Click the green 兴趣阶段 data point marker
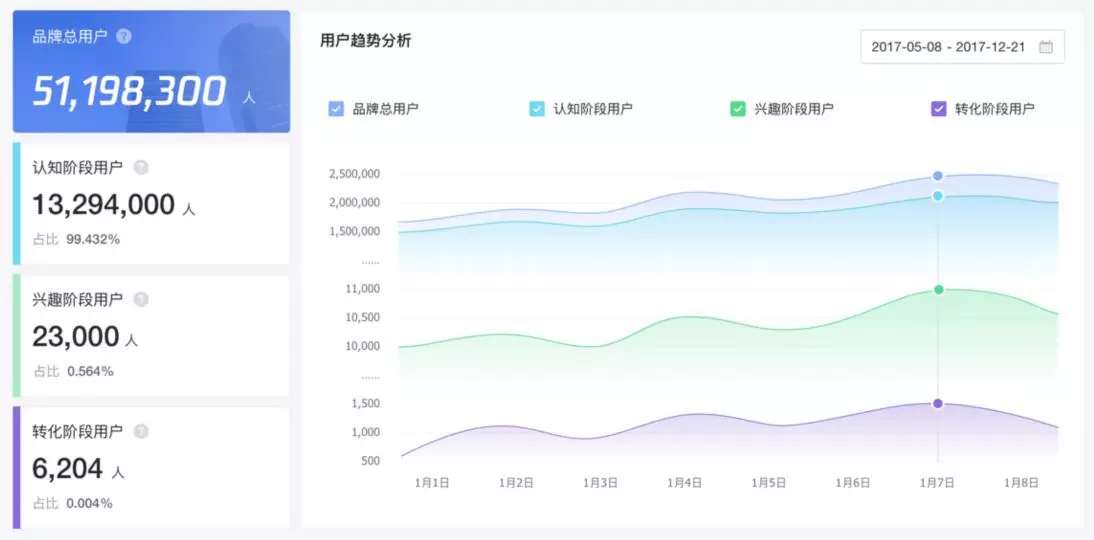This screenshot has width=1094, height=540. click(x=938, y=290)
